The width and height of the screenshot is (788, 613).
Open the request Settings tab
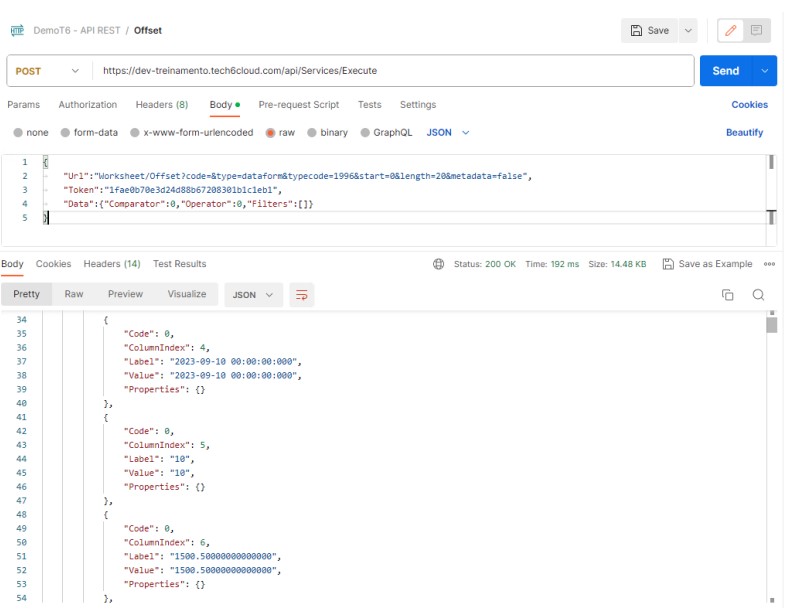(x=418, y=105)
